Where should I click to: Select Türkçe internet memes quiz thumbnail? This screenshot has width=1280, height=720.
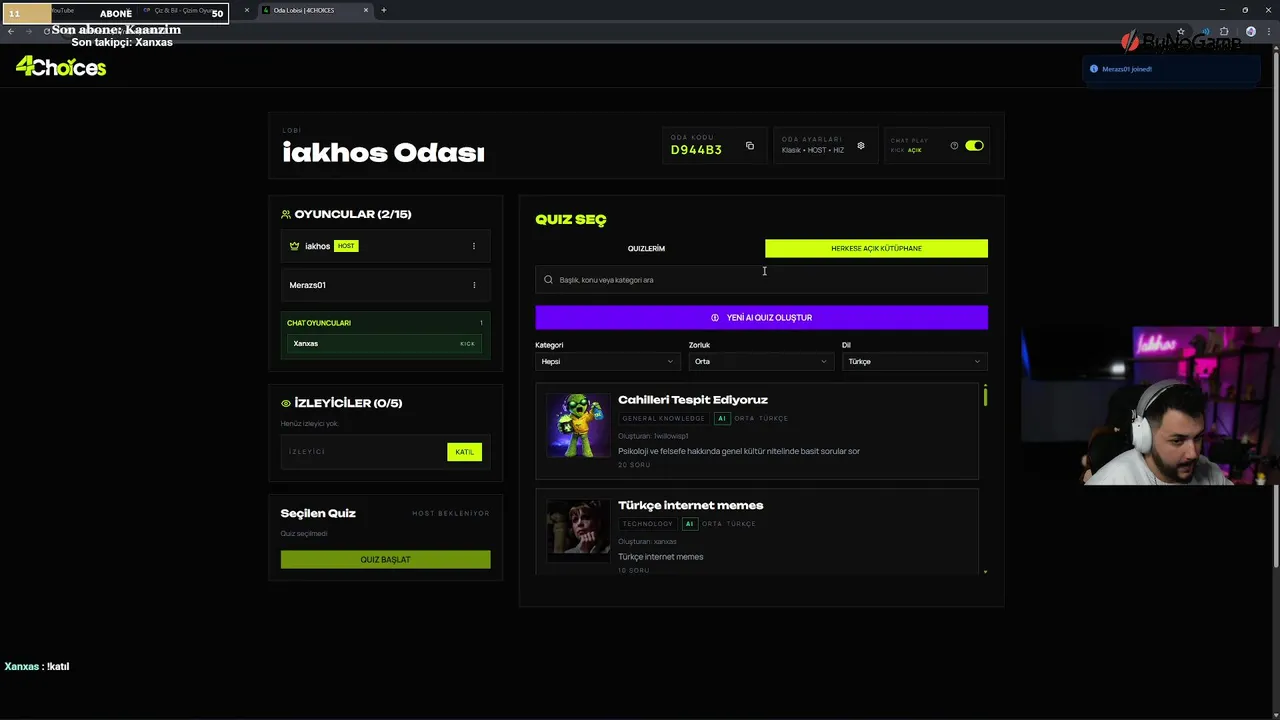578,530
